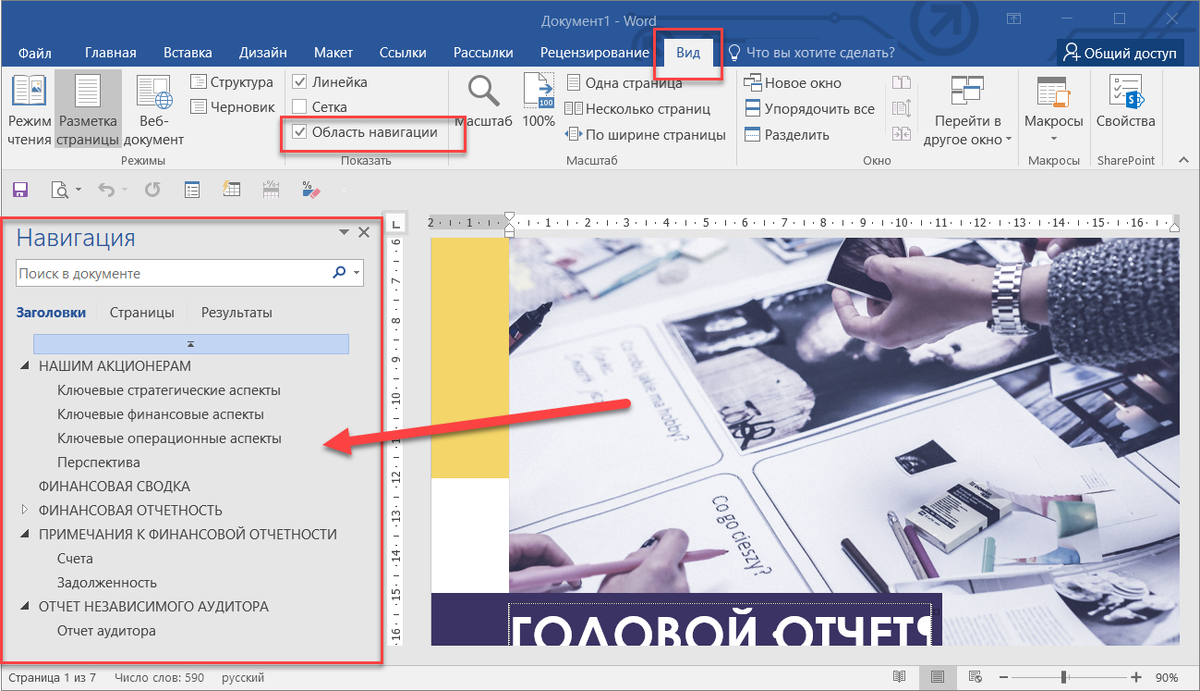
Task: Save the document with the purple floppy icon
Action: coord(20,188)
